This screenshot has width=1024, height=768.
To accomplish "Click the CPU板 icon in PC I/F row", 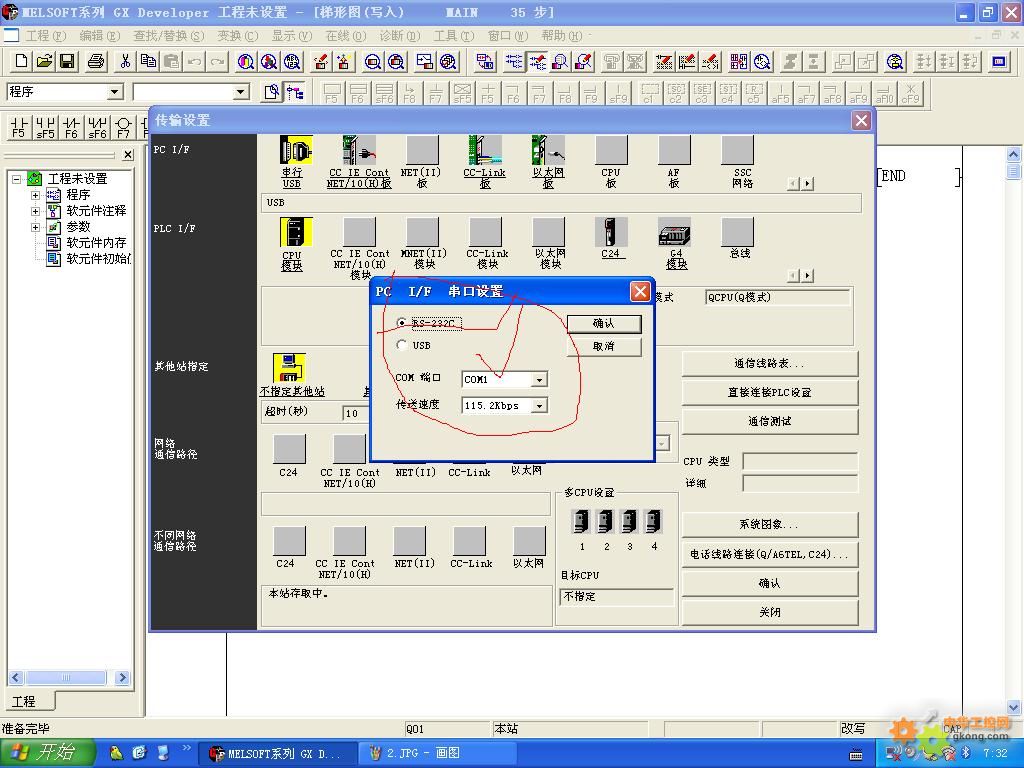I will 611,150.
